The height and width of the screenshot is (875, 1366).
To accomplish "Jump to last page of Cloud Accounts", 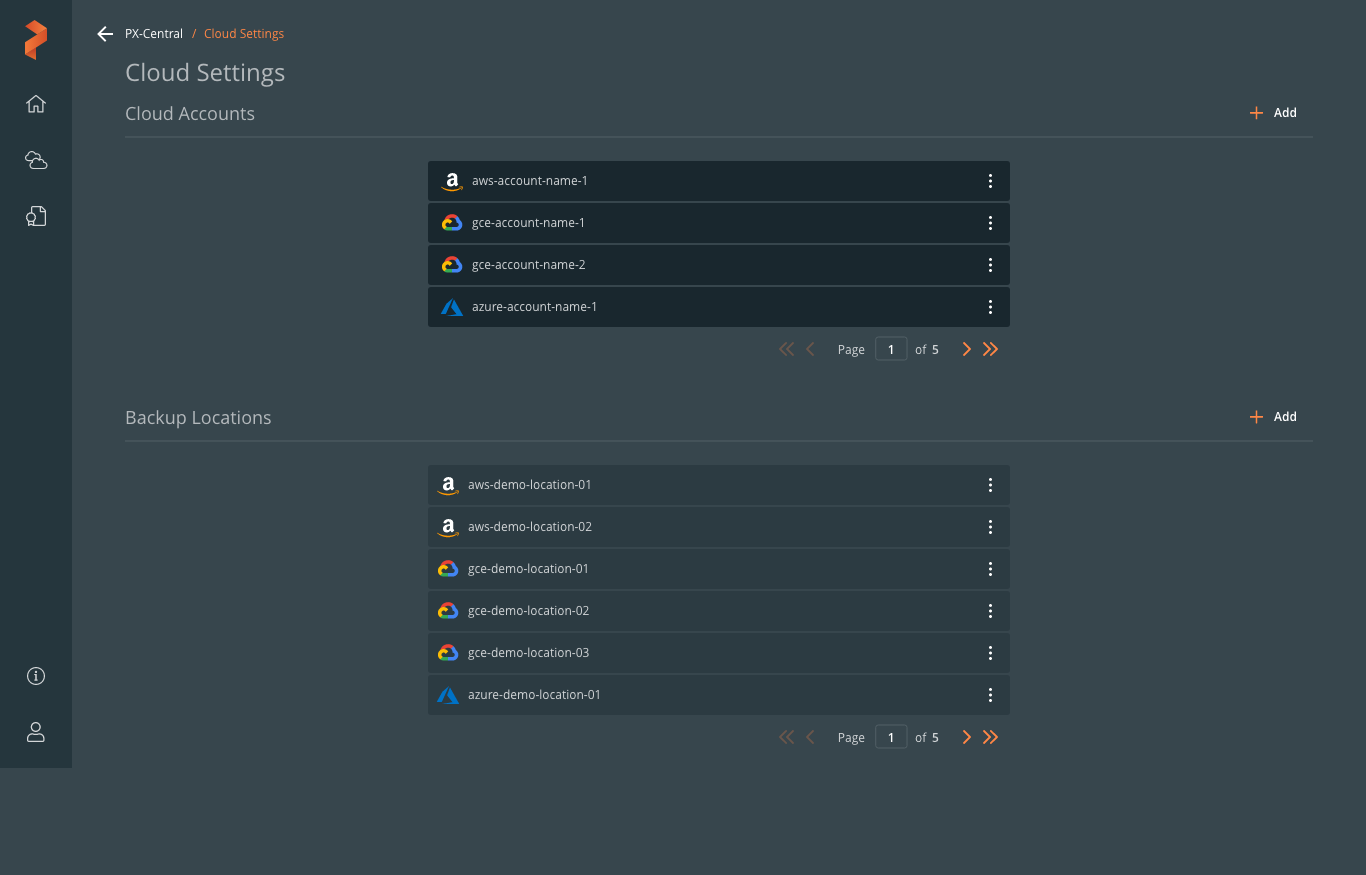I will 990,349.
